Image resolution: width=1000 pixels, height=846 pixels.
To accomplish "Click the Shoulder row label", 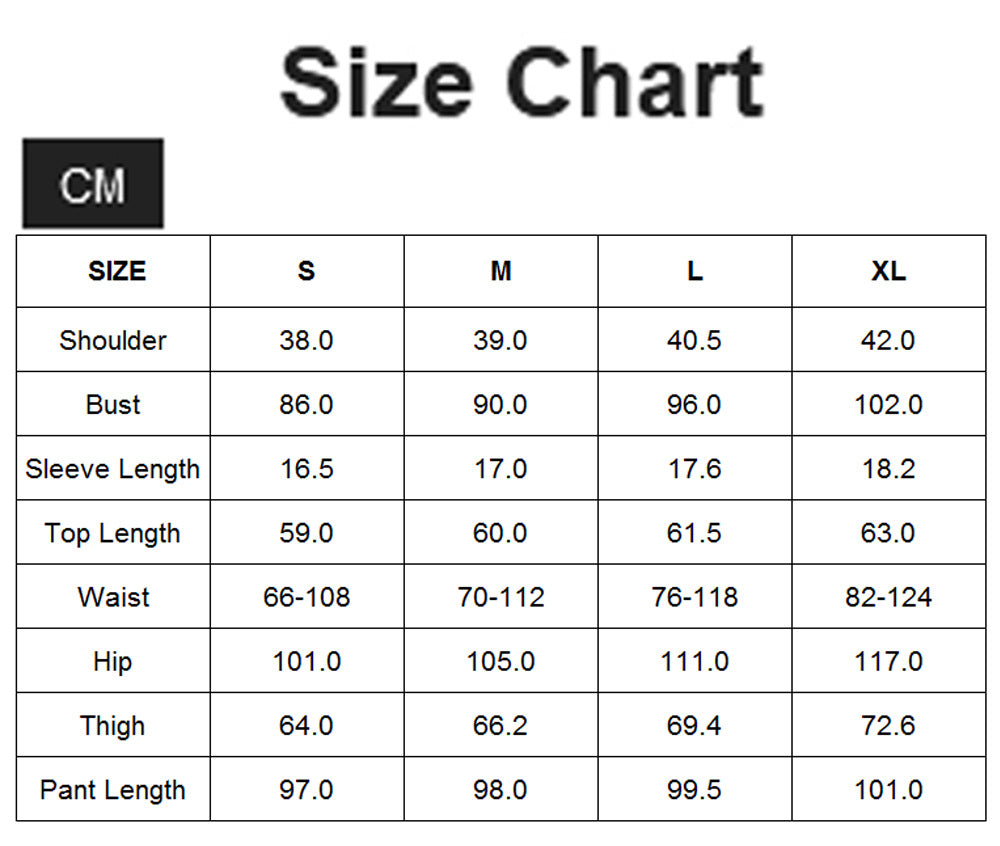I will point(114,340).
